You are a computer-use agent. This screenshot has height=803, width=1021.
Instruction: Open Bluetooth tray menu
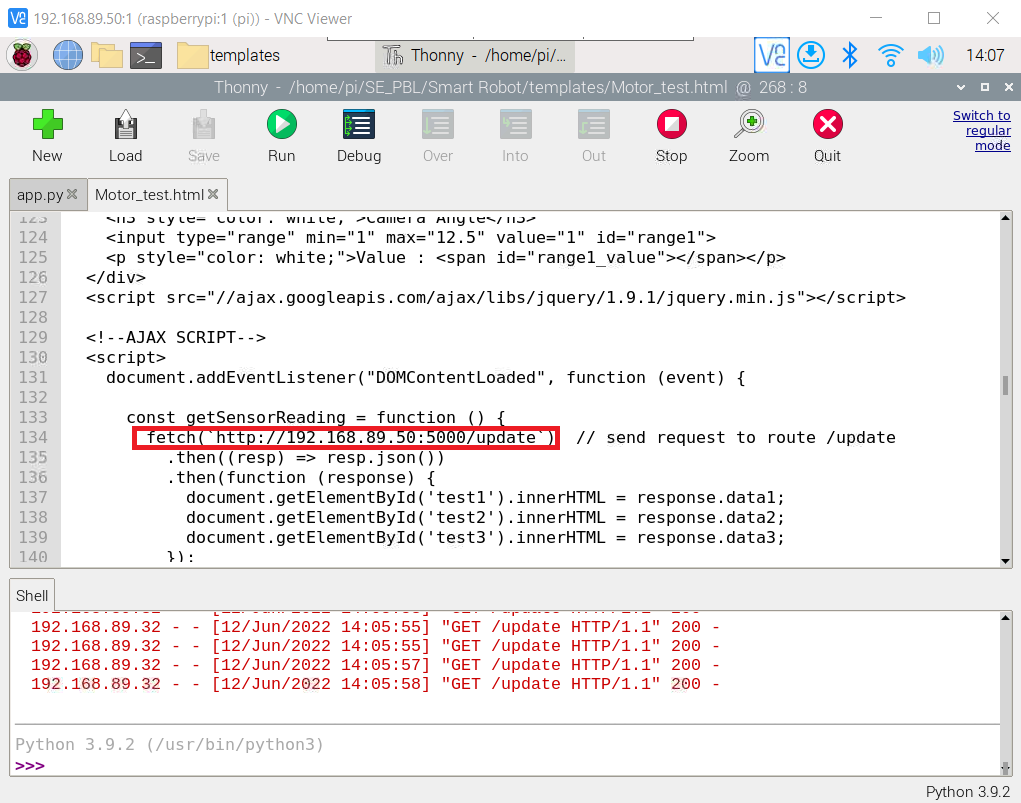click(850, 55)
